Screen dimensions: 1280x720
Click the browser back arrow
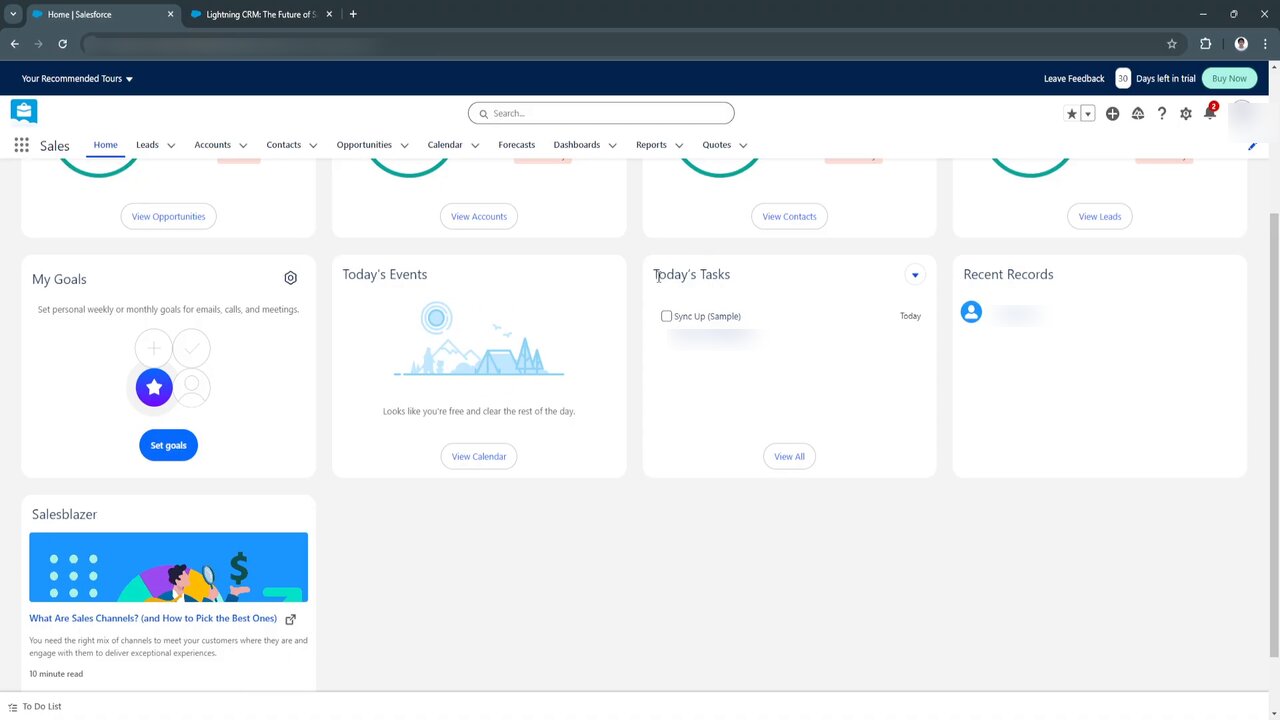(14, 44)
